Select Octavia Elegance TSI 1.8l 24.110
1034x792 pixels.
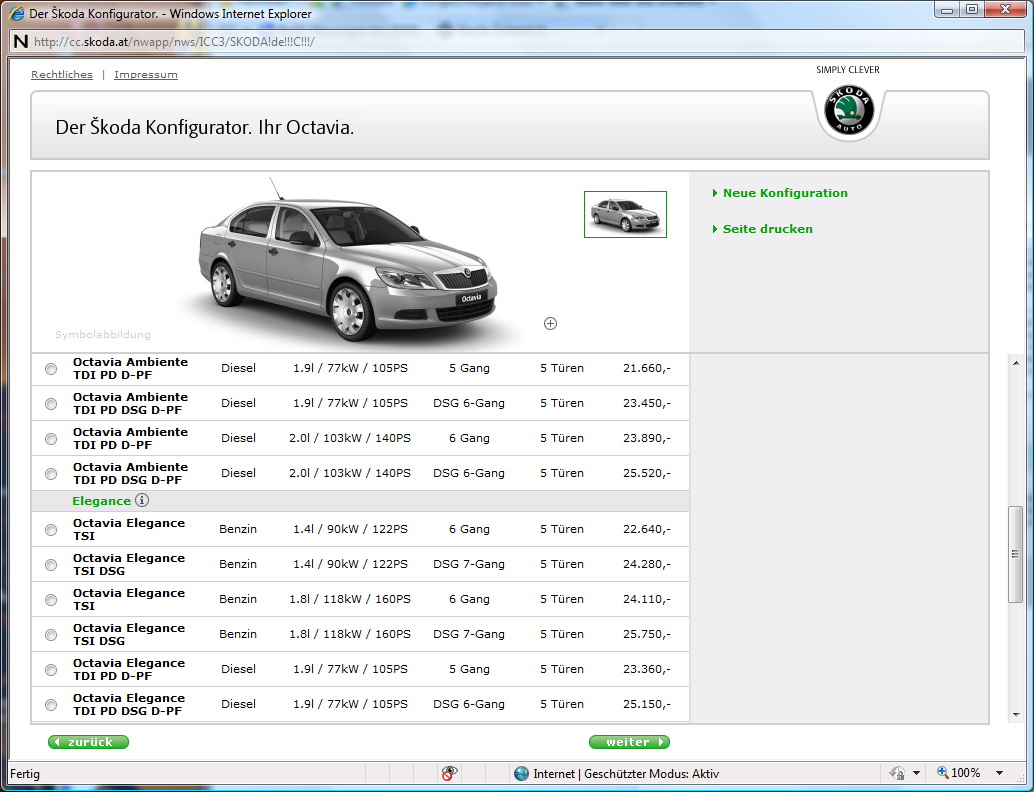tap(51, 600)
